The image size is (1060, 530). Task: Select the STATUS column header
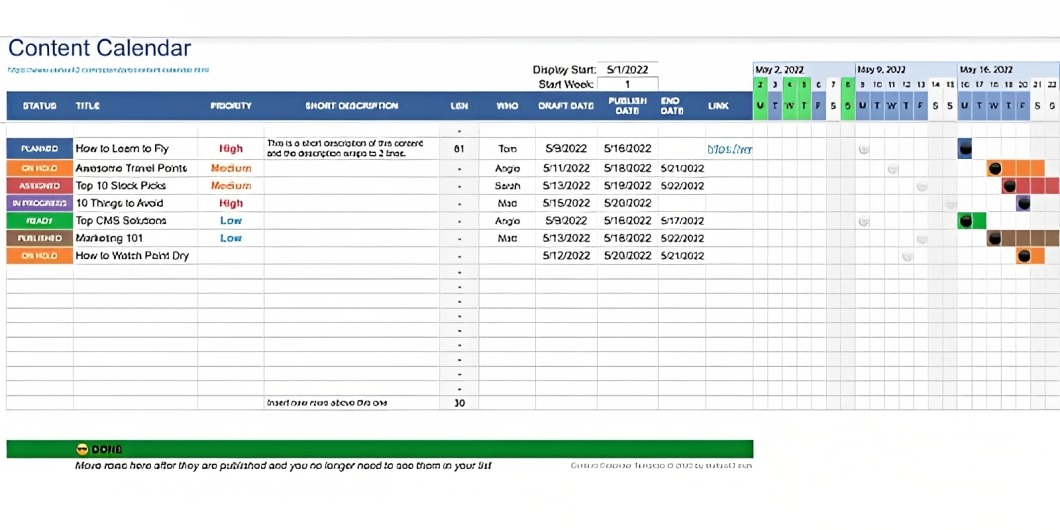[40, 106]
